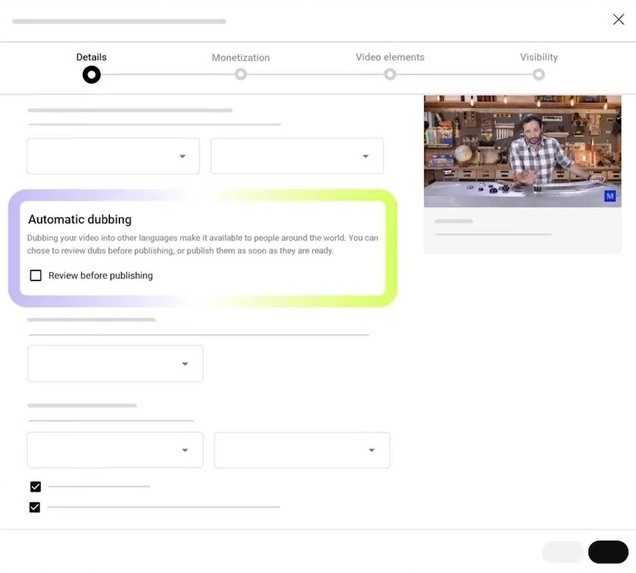The width and height of the screenshot is (636, 573).
Task: Open the right dropdown above Automatic dubbing
Action: pyautogui.click(x=297, y=156)
